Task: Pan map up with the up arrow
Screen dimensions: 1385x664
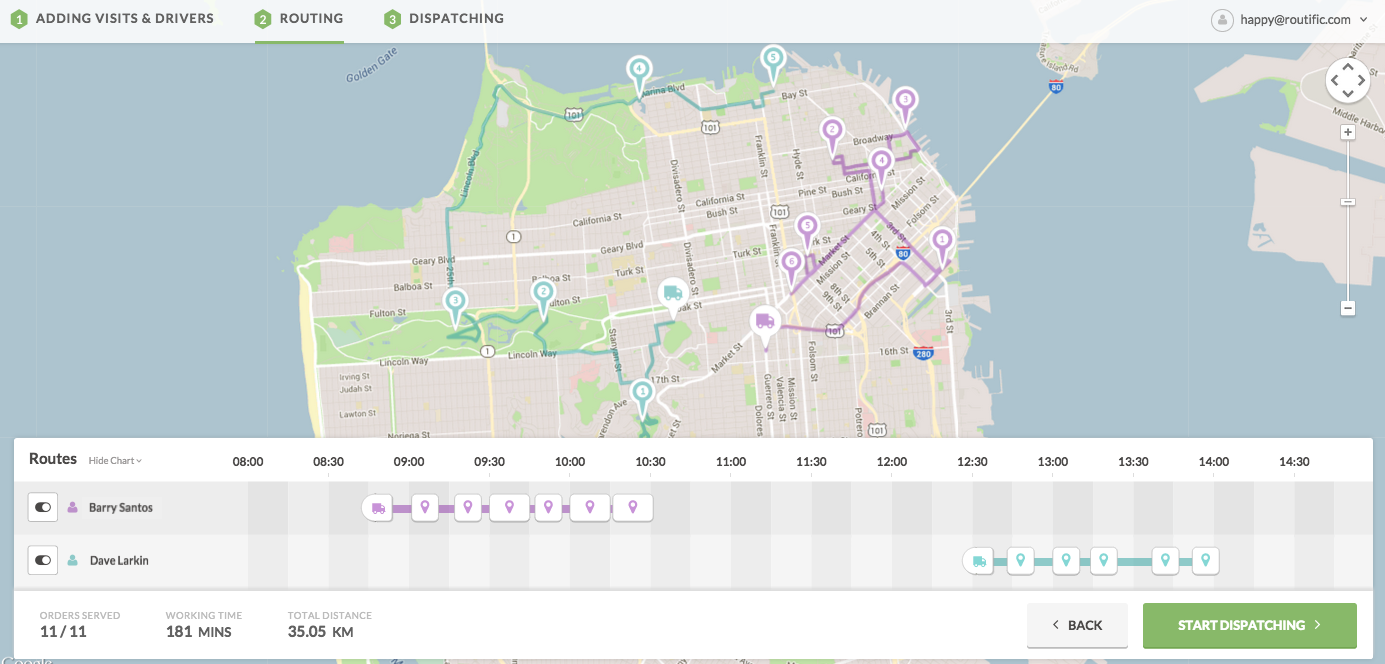Action: [1348, 67]
